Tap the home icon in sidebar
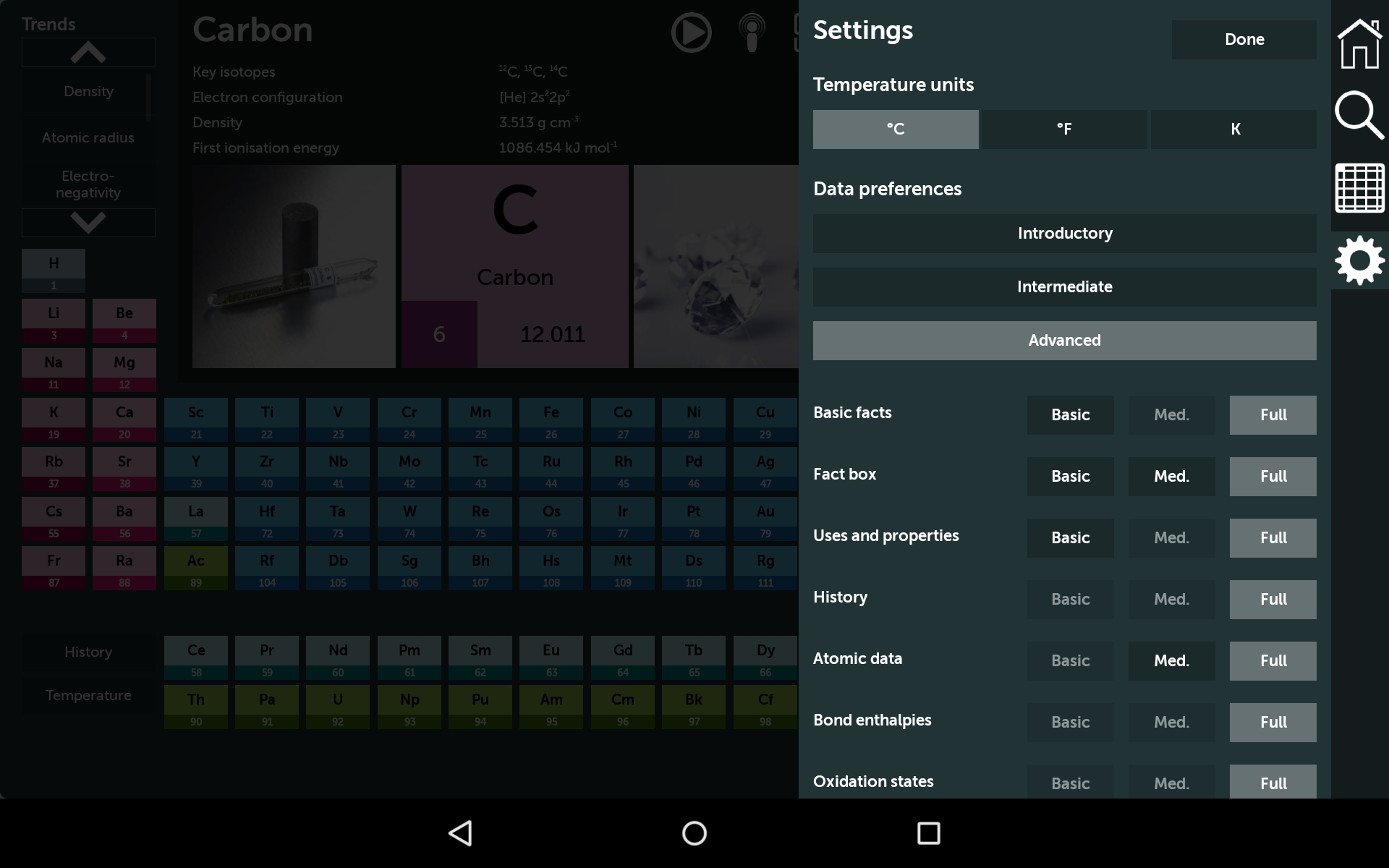Viewport: 1389px width, 868px height. 1359,43
